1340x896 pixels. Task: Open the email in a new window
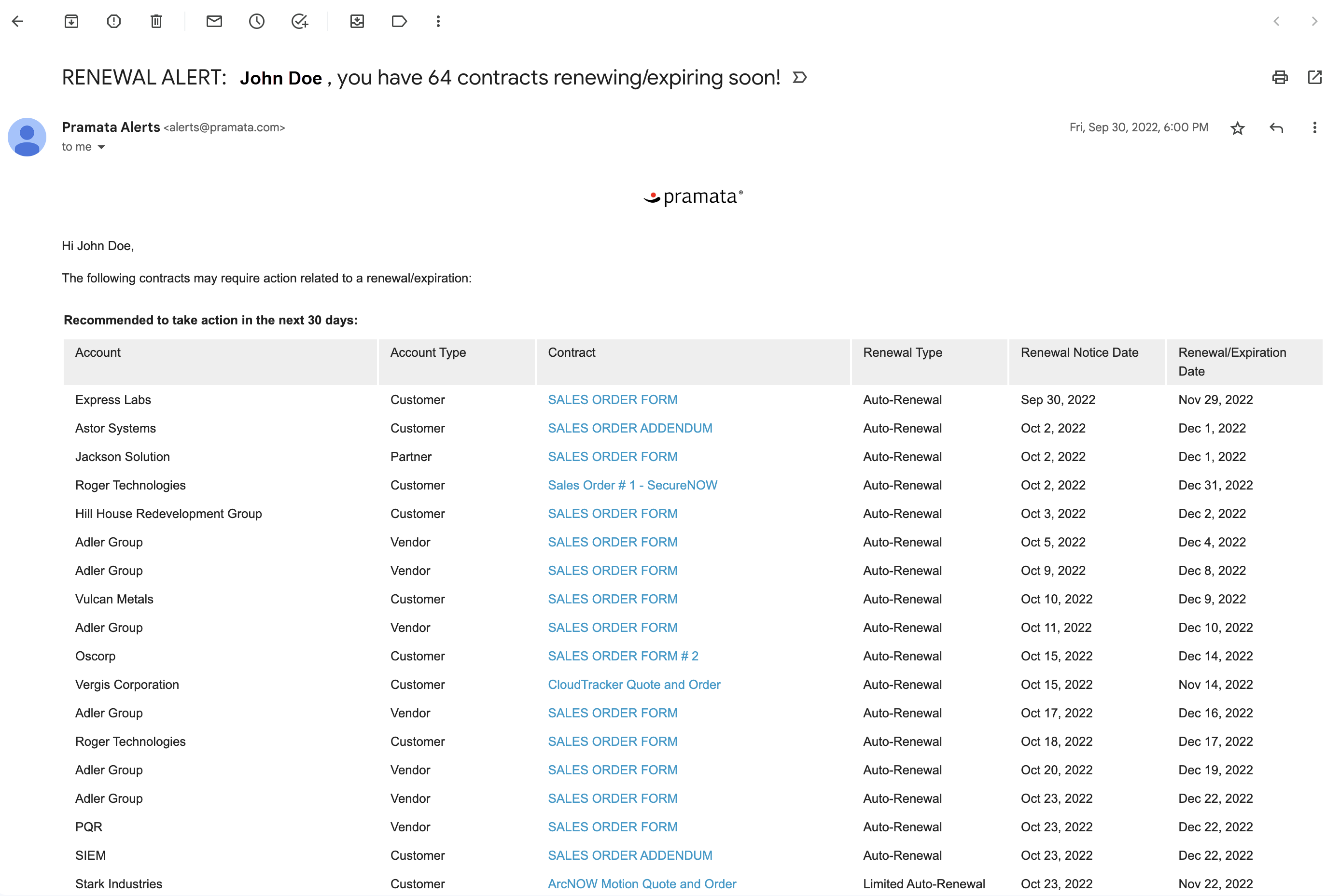1315,78
